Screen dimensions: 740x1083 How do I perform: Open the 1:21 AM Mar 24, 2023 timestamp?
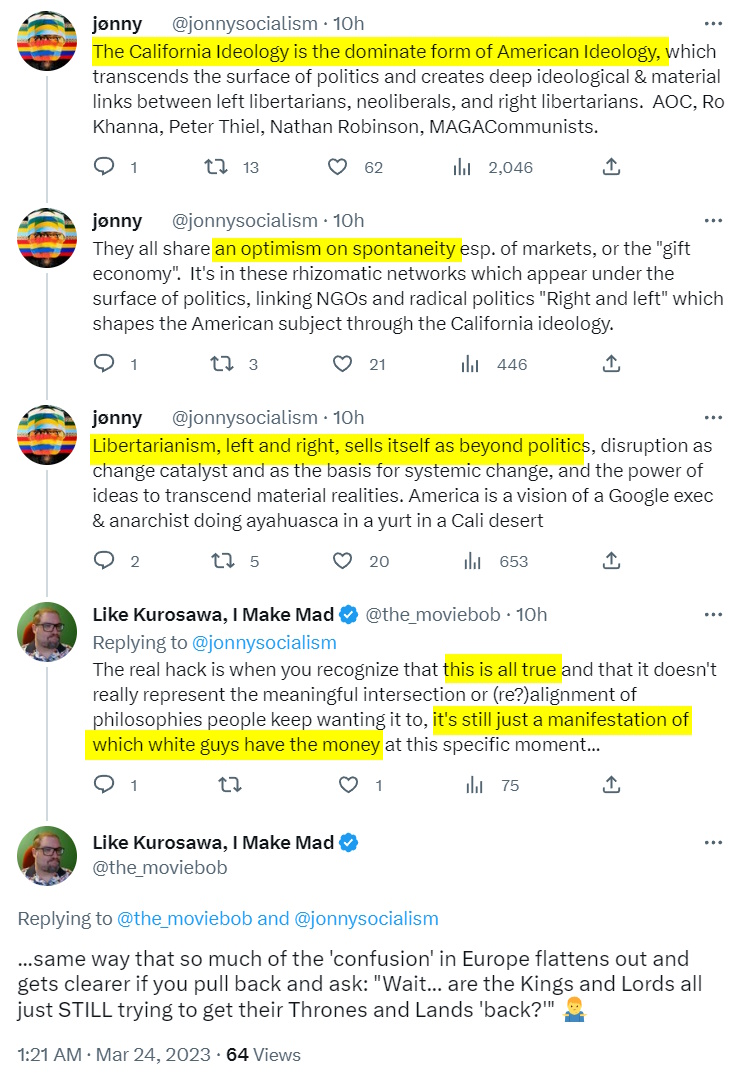pos(114,1054)
